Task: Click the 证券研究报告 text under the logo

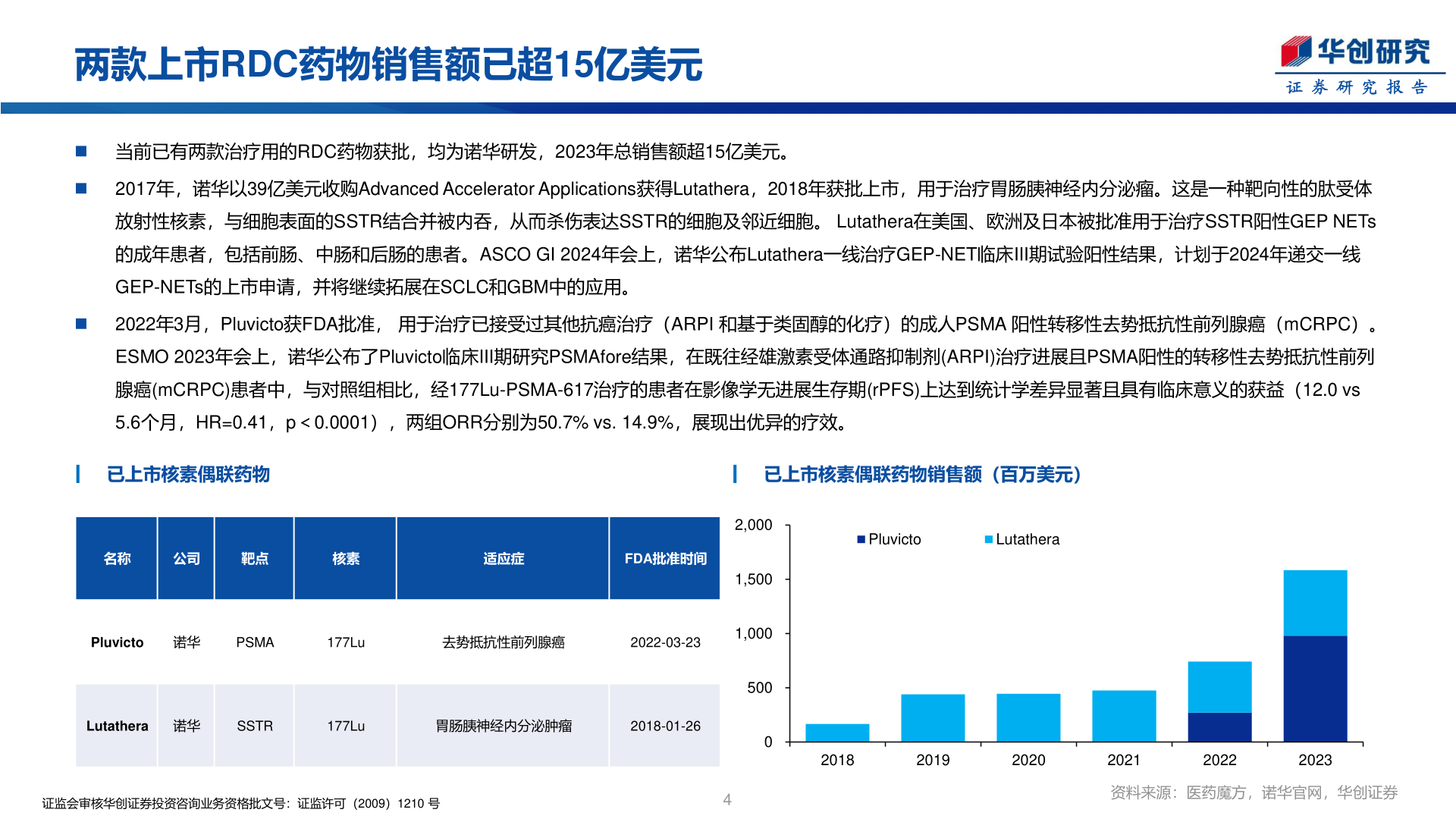Action: (1357, 87)
